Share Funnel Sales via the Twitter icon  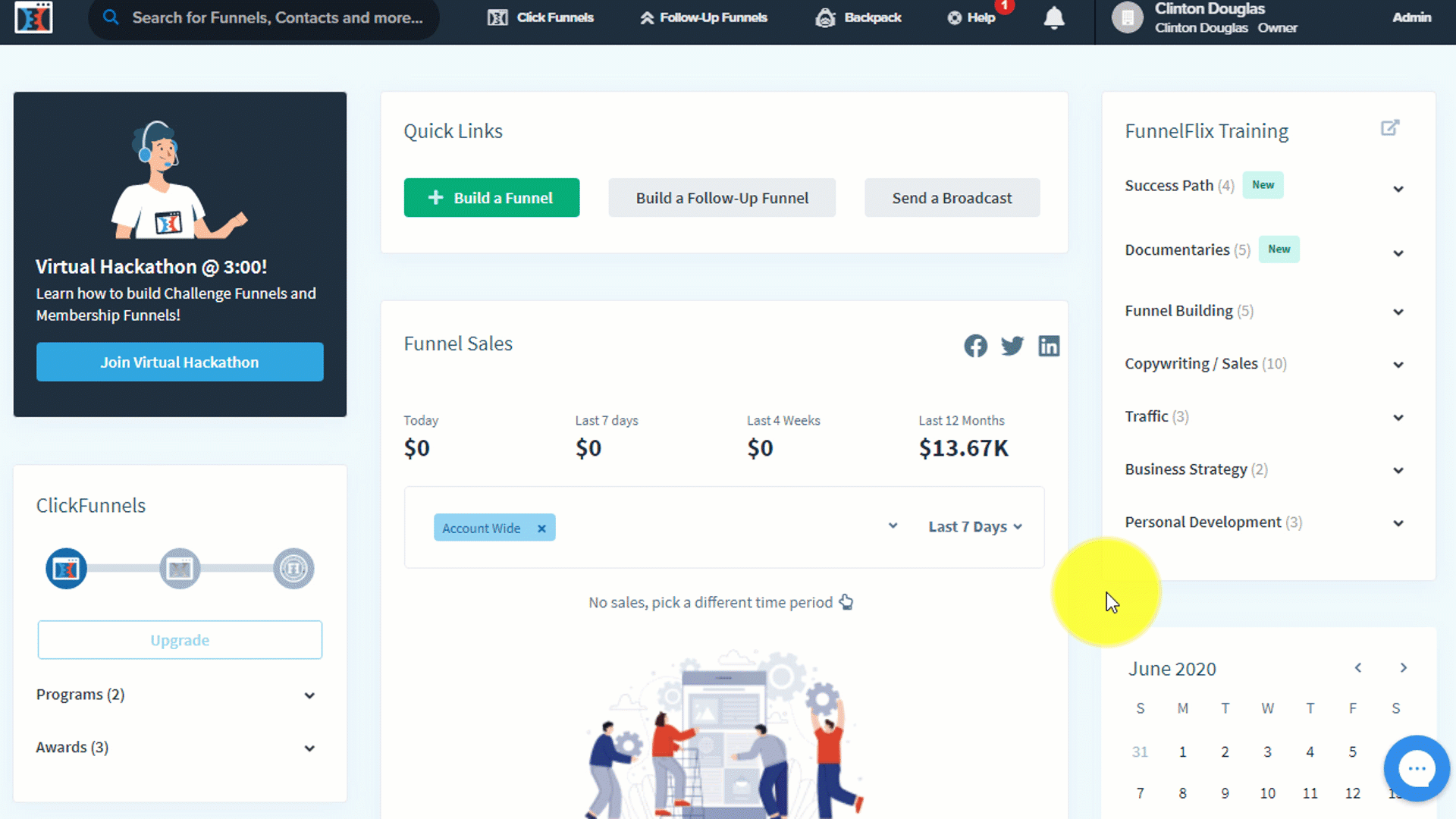[x=1012, y=346]
